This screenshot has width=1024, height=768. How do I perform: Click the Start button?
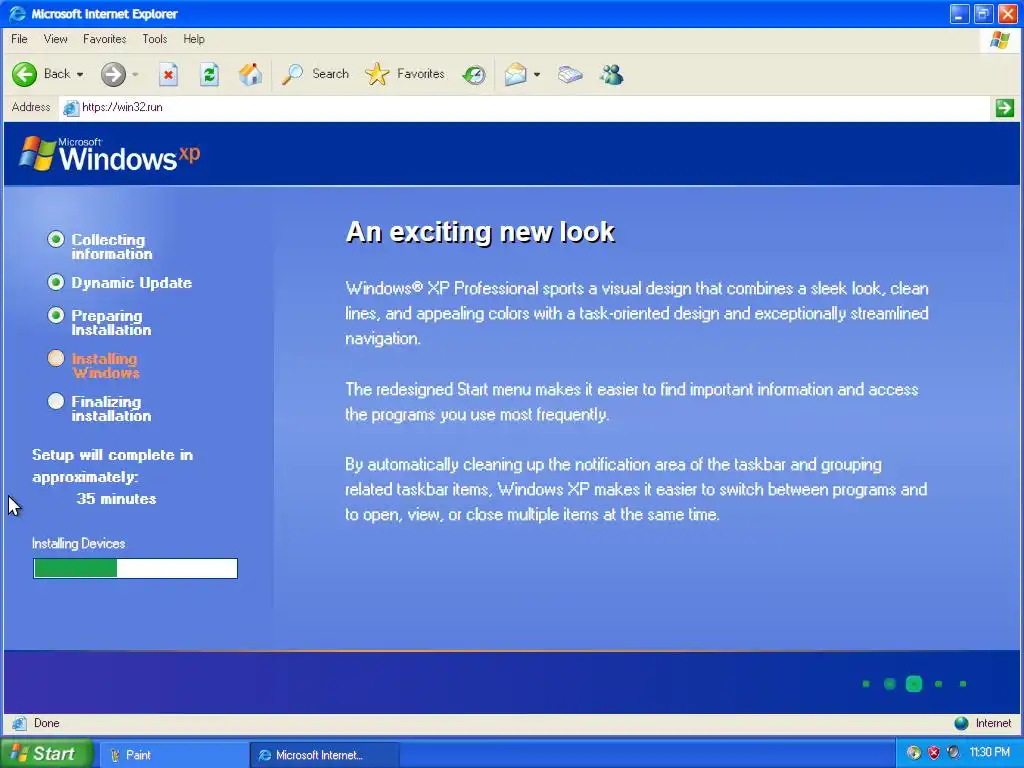45,754
